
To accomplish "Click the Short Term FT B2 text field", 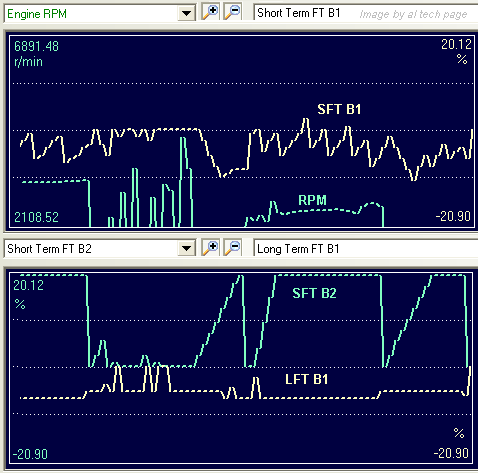I will click(91, 249).
